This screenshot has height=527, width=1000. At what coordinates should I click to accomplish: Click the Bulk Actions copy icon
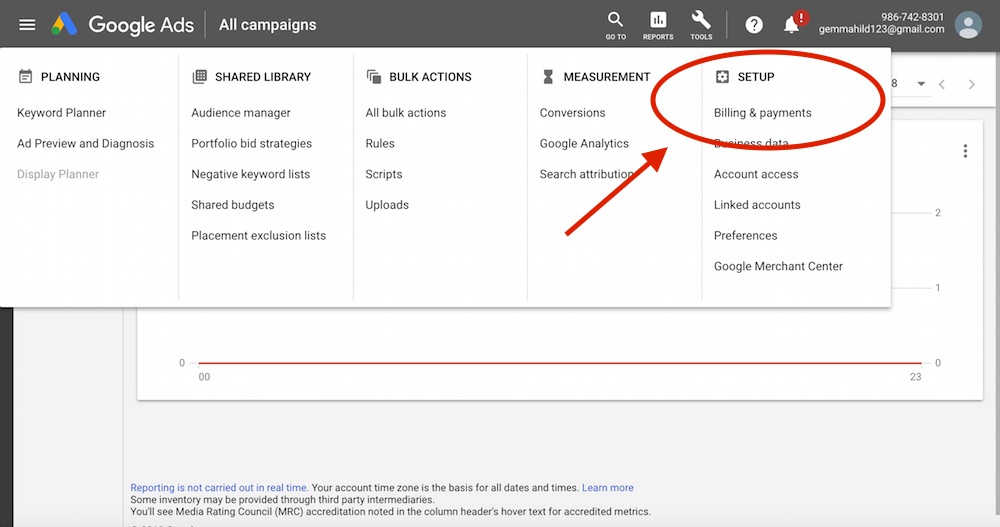(374, 77)
